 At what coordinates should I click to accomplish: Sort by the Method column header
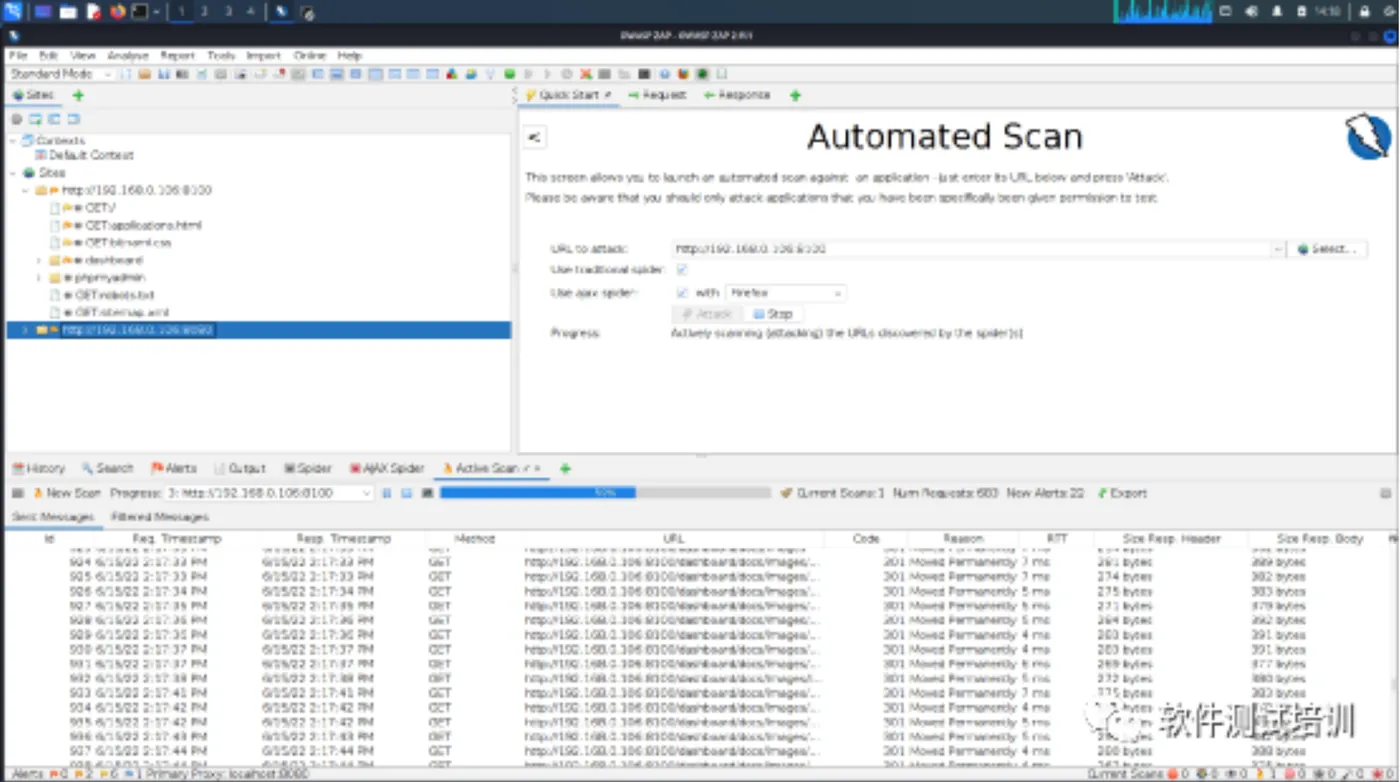click(x=475, y=538)
